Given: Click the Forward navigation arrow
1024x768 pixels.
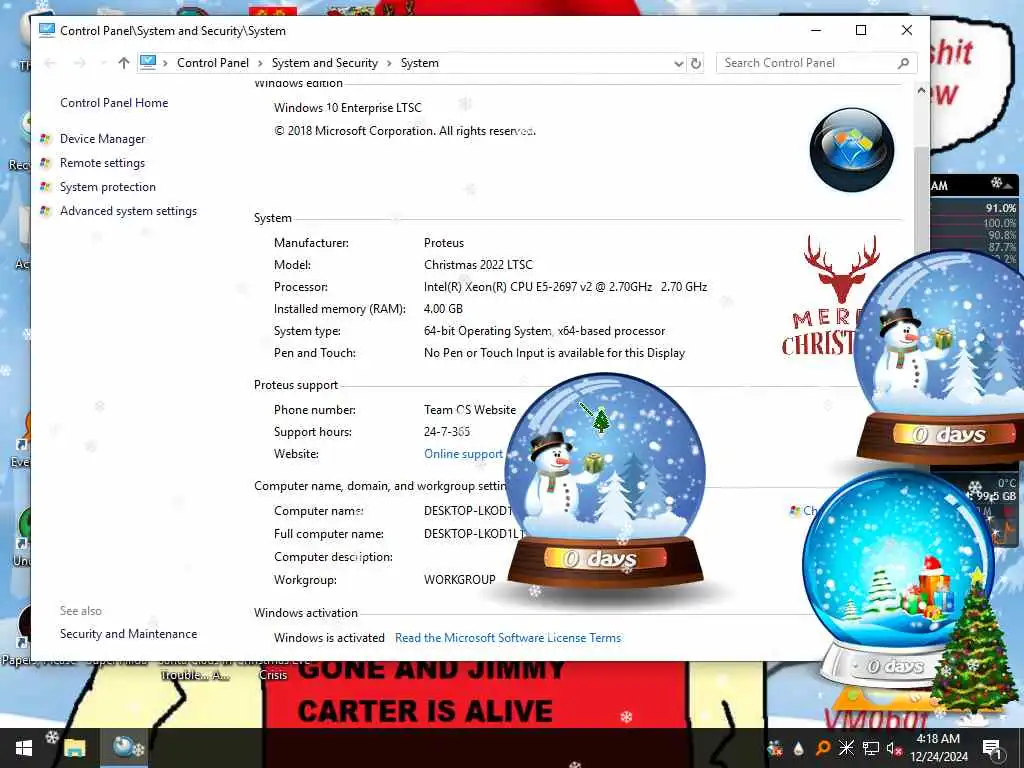Looking at the screenshot, I should [x=80, y=63].
